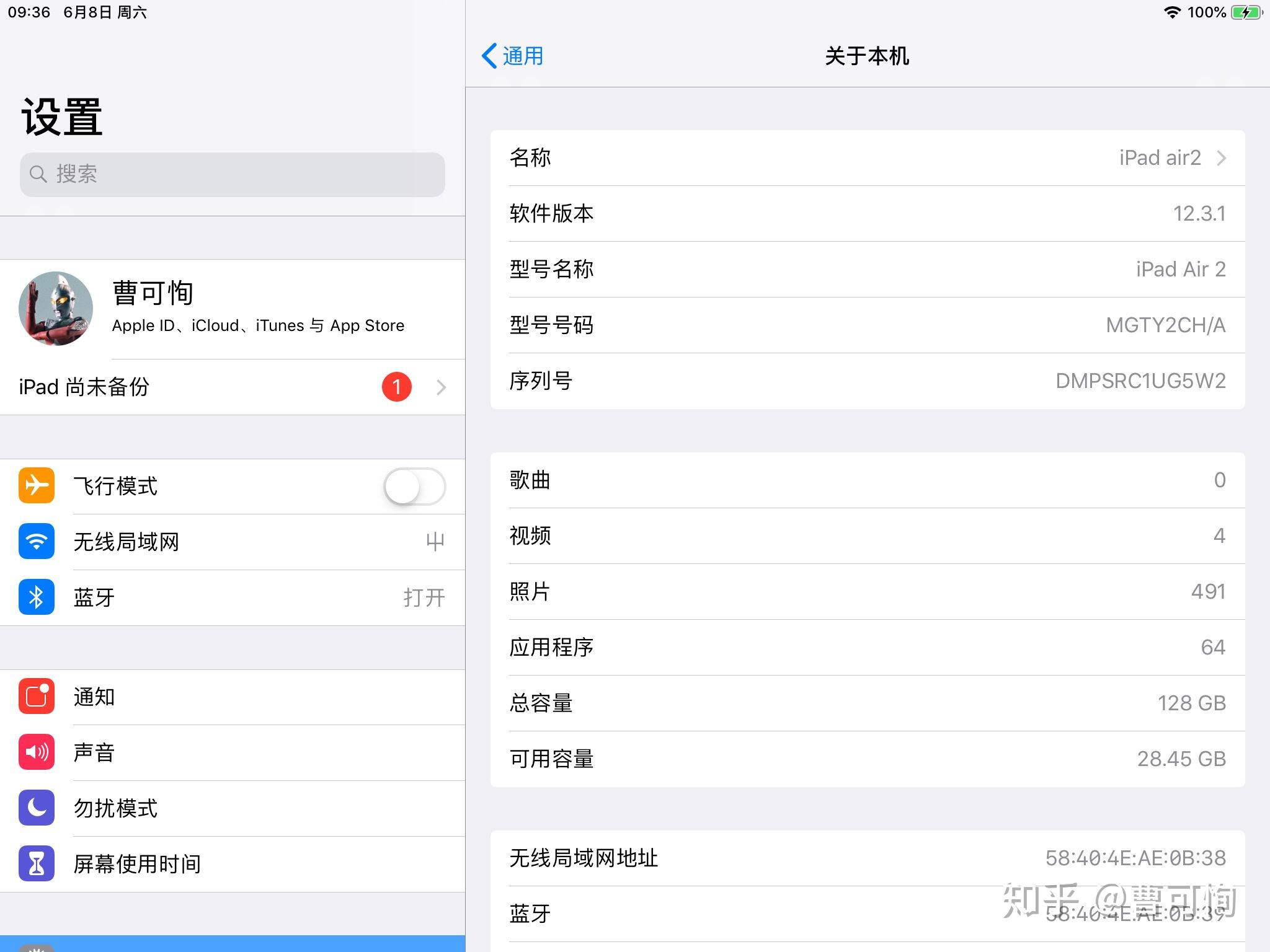Tap 可用容量 value 28.45 GB
Image resolution: width=1270 pixels, height=952 pixels.
tap(1181, 759)
